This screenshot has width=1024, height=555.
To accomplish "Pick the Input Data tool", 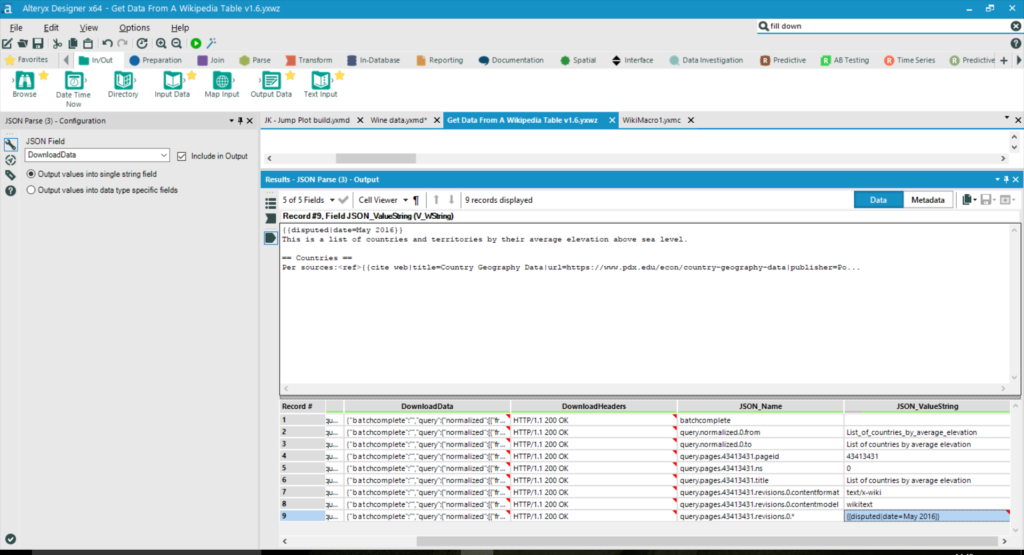I will pos(172,80).
